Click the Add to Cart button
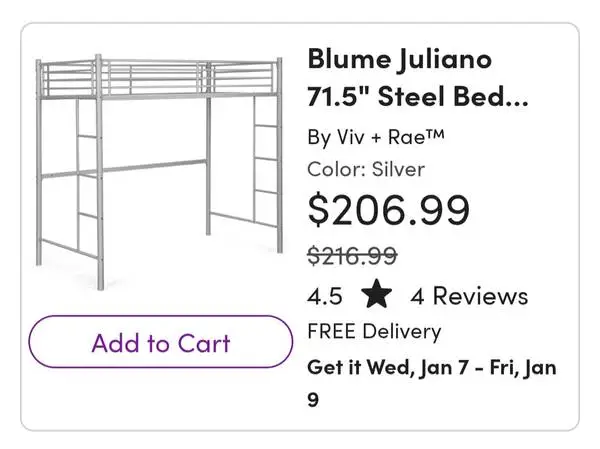This screenshot has width=600, height=449. tap(160, 342)
